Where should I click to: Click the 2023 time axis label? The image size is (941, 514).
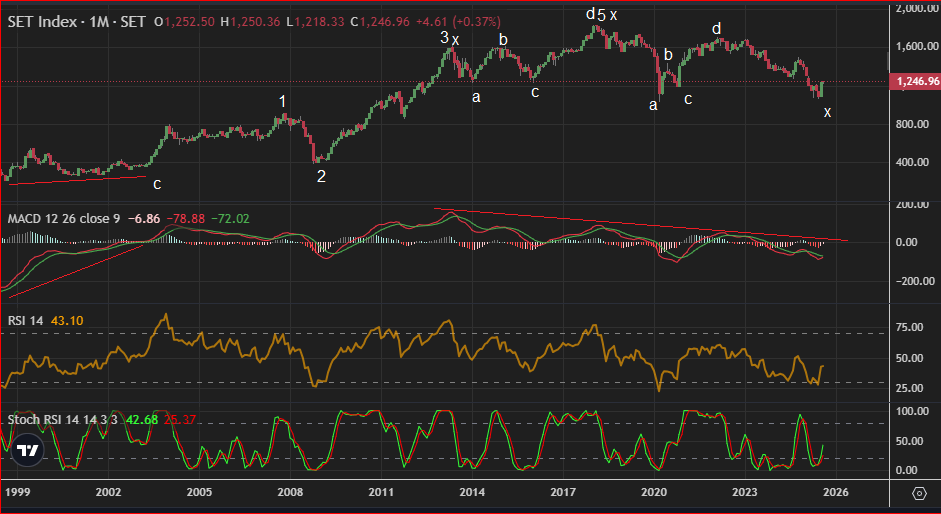[745, 492]
